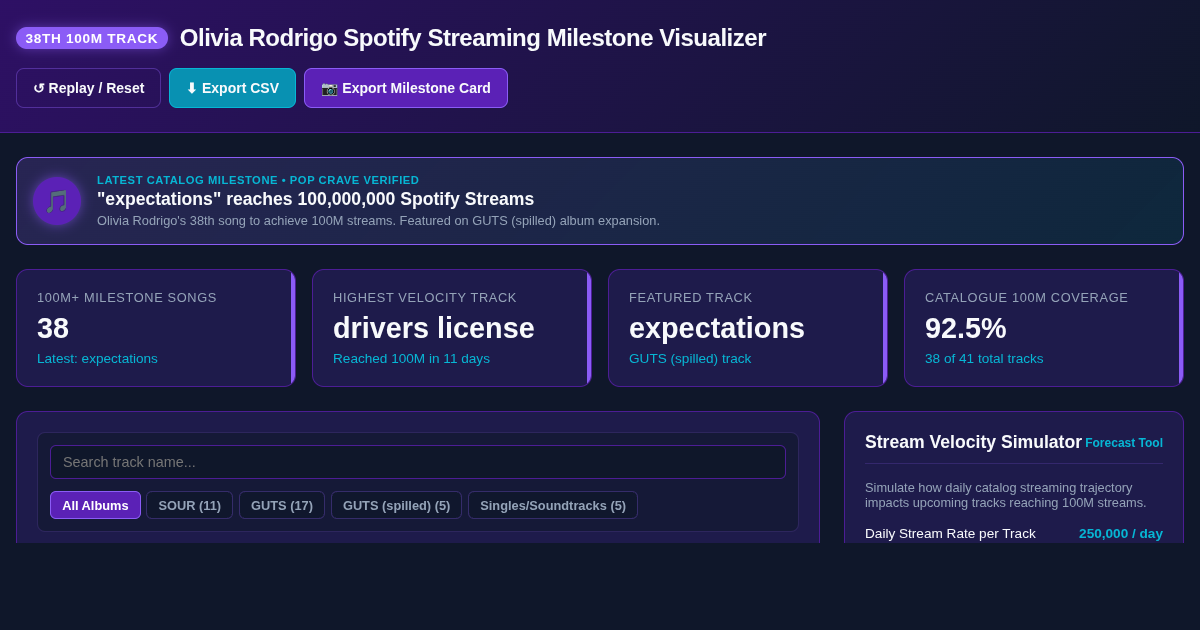Click '250,000 / day' rate value
Screen dimensions: 1200x630
[1121, 534]
